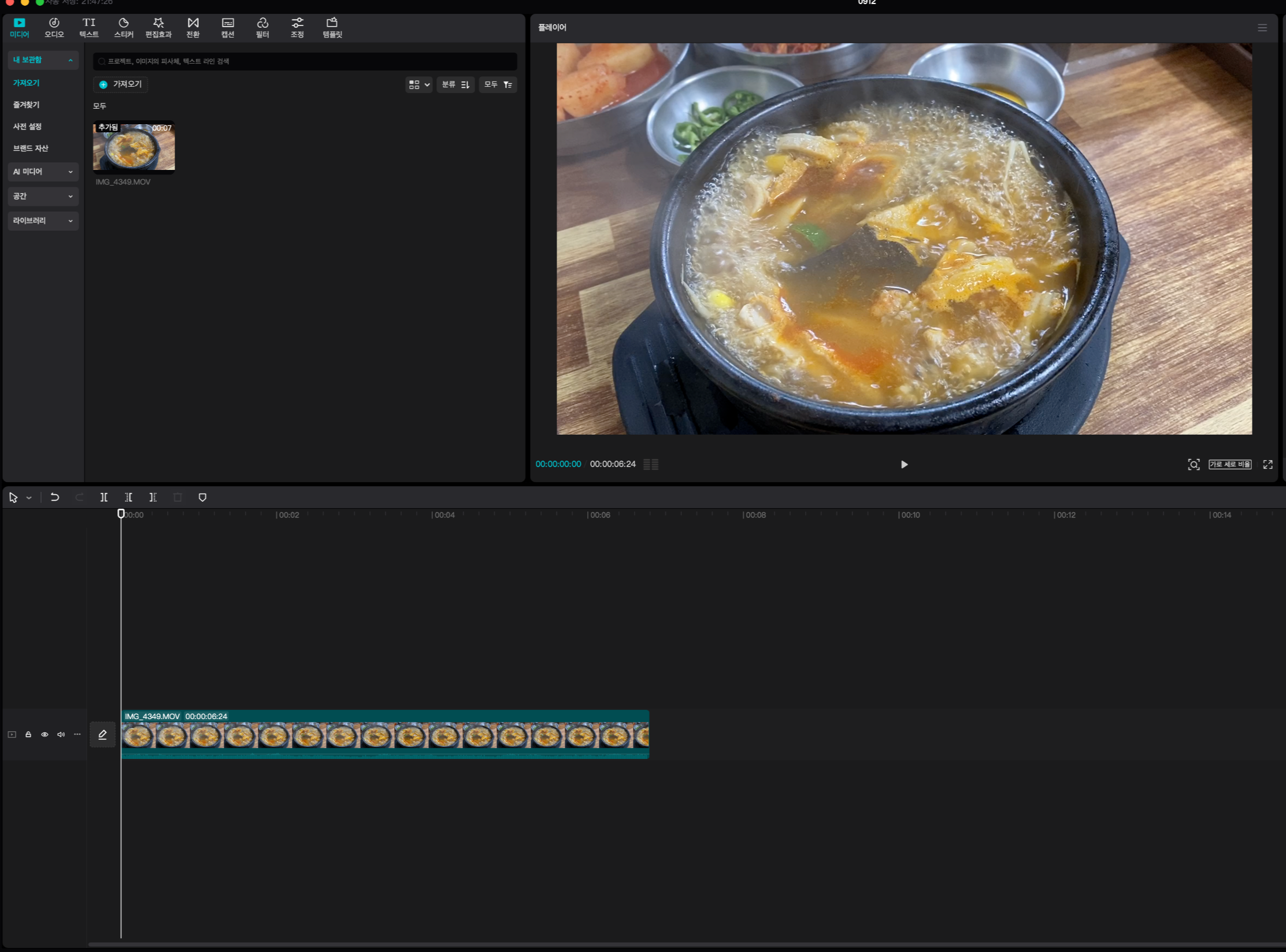The height and width of the screenshot is (952, 1286).
Task: Enter fullscreen preview in player
Action: [1268, 464]
